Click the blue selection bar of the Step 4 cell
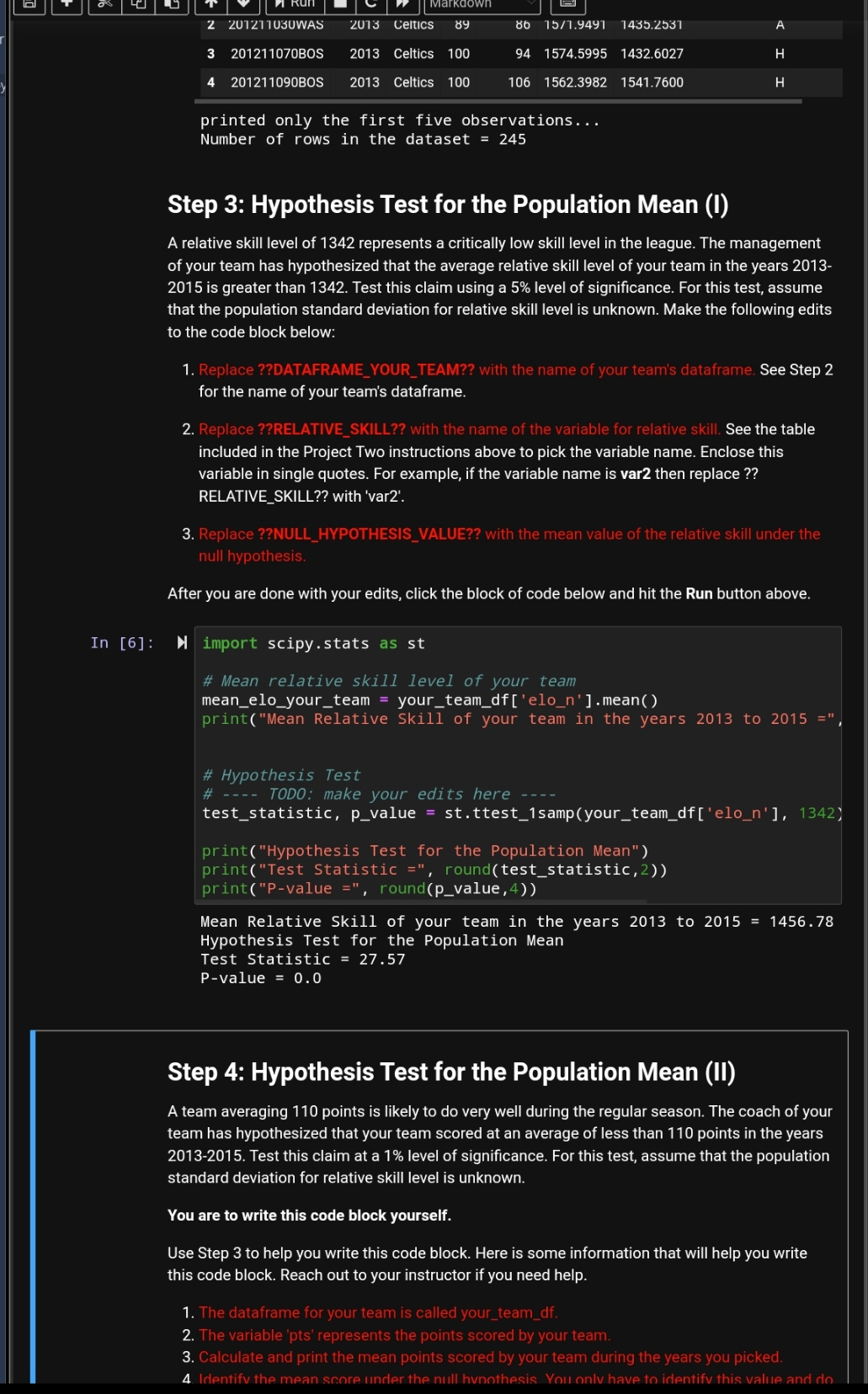This screenshot has width=868, height=1394. pyautogui.click(x=33, y=1205)
